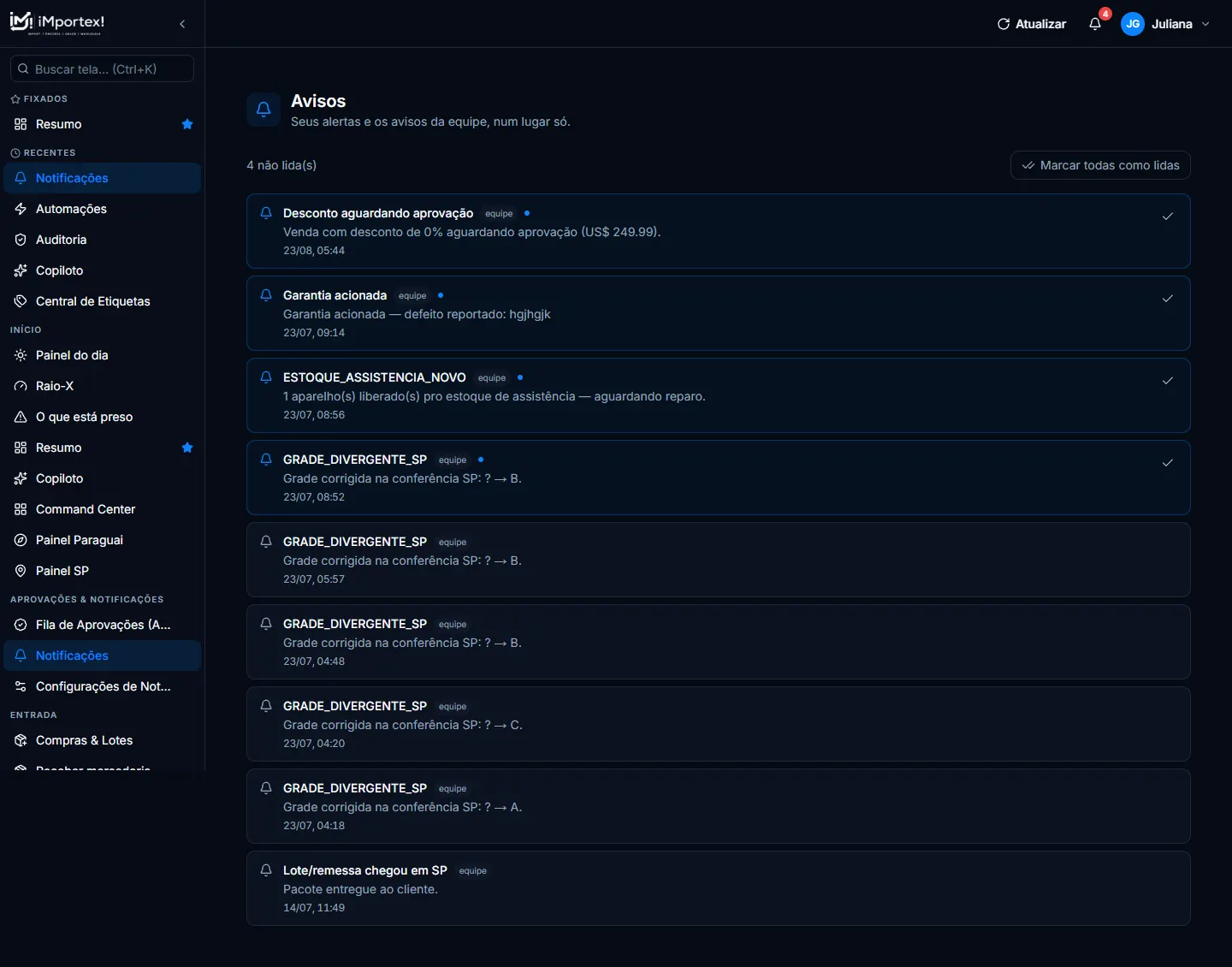Unpin Resumo using the star in Fixados
Screen dimensions: 1232x967
(x=187, y=124)
